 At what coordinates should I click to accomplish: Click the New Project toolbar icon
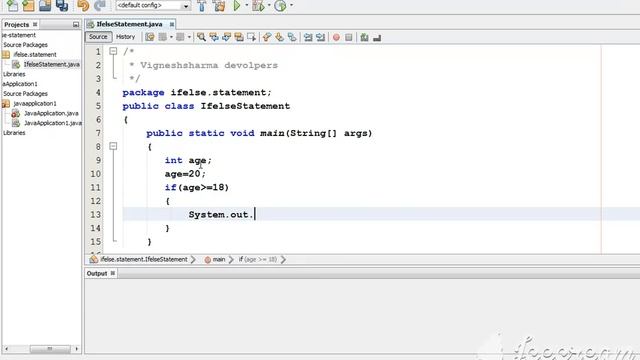coord(29,5)
